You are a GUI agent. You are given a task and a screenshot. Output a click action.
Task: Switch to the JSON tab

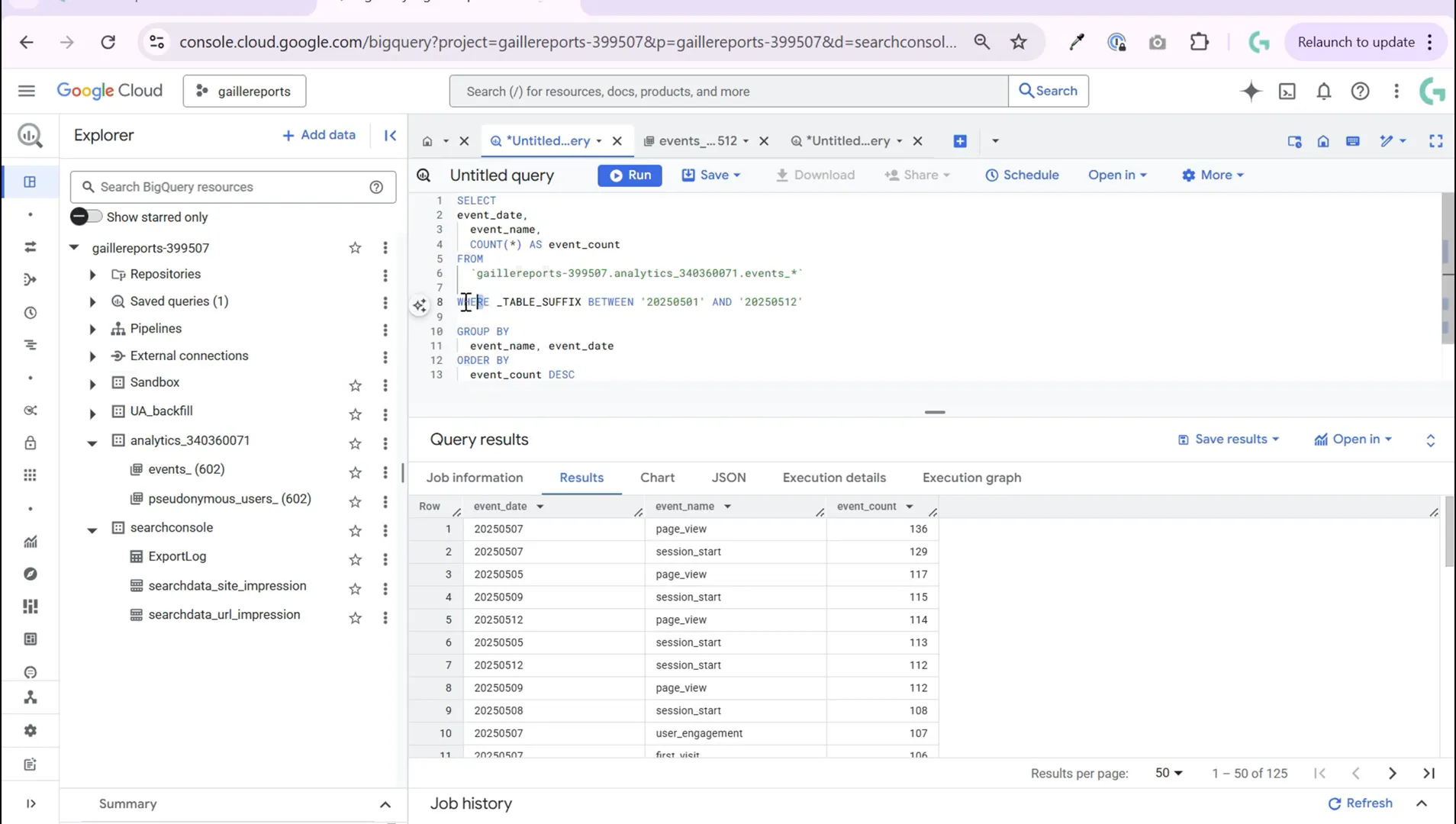pos(729,478)
